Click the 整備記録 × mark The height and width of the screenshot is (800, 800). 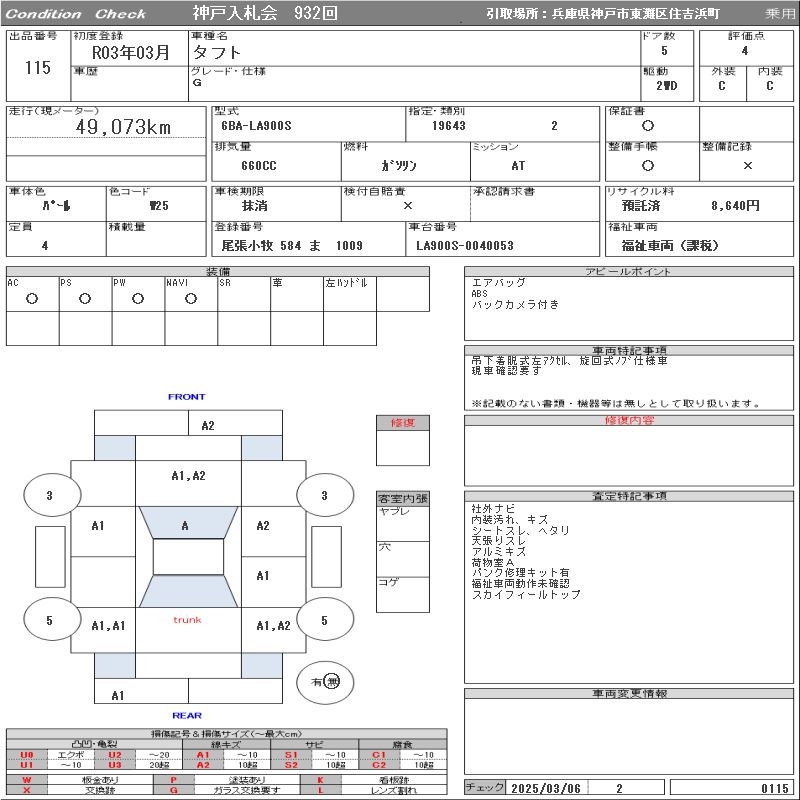pyautogui.click(x=747, y=165)
